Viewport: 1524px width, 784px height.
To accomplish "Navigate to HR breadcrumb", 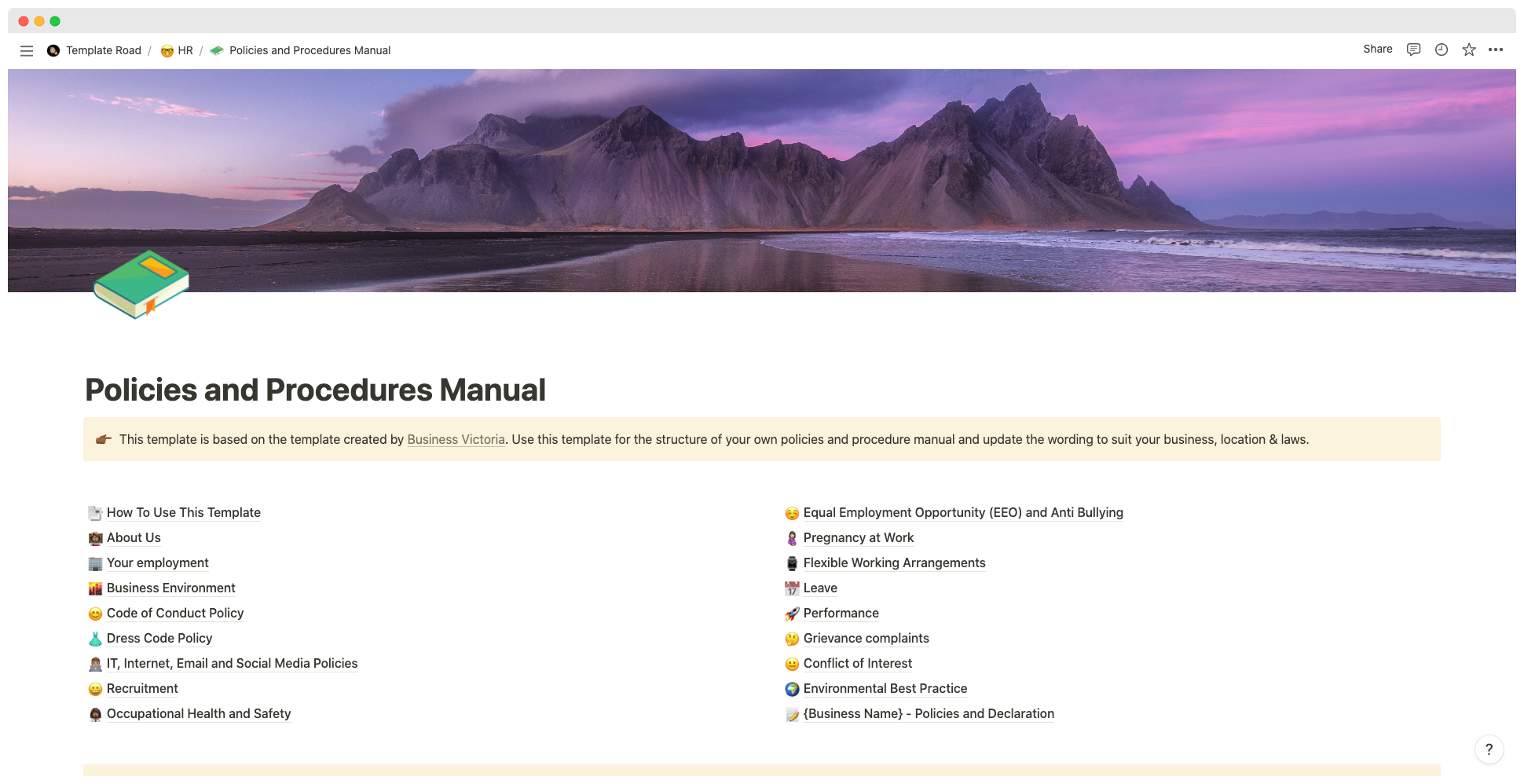I will (x=185, y=50).
